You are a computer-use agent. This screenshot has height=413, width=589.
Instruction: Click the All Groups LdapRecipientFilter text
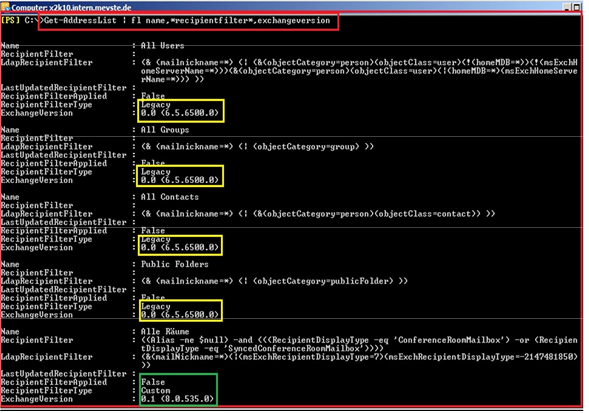[257, 147]
